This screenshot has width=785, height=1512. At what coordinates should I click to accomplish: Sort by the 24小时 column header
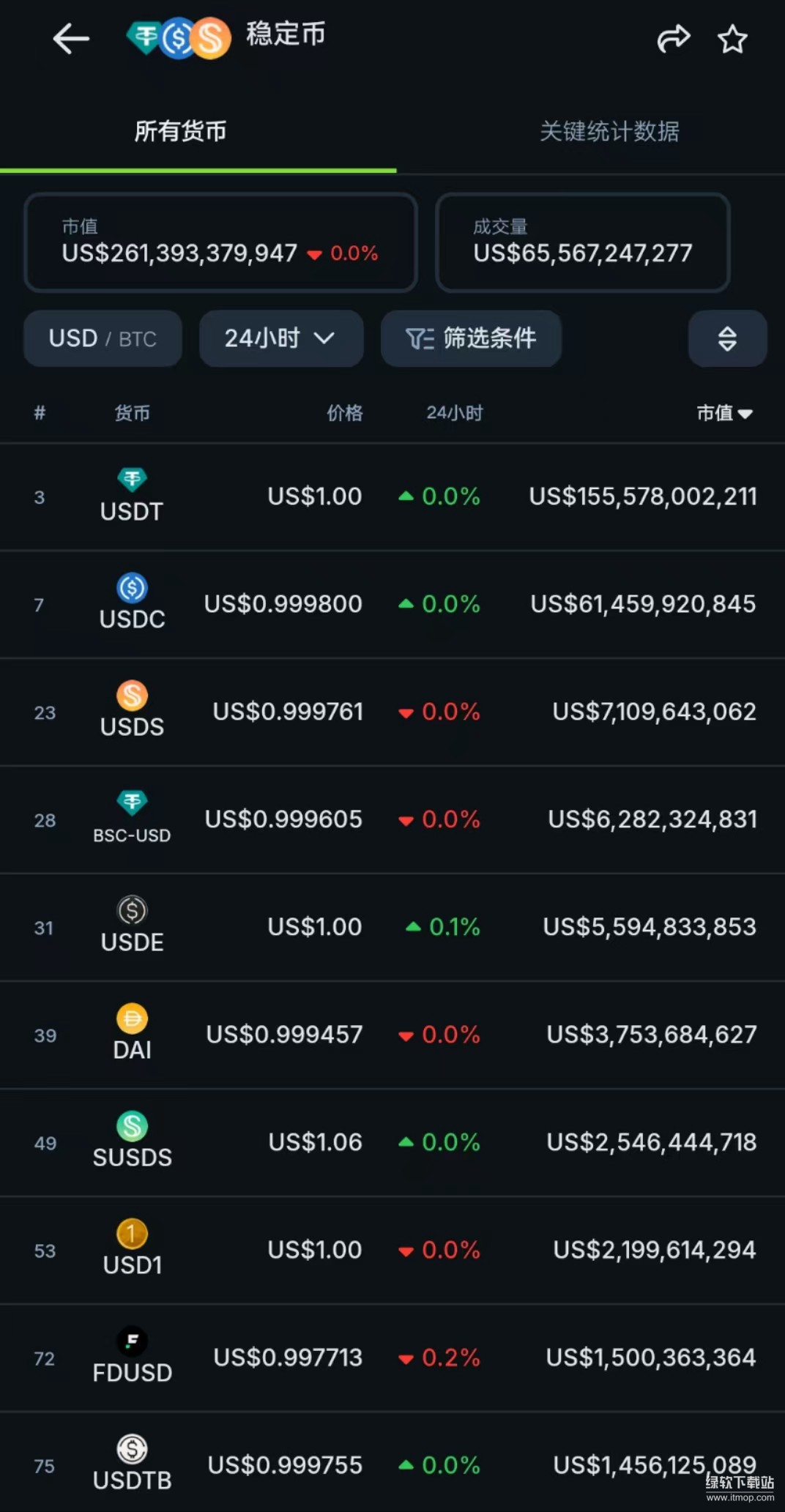coord(455,413)
